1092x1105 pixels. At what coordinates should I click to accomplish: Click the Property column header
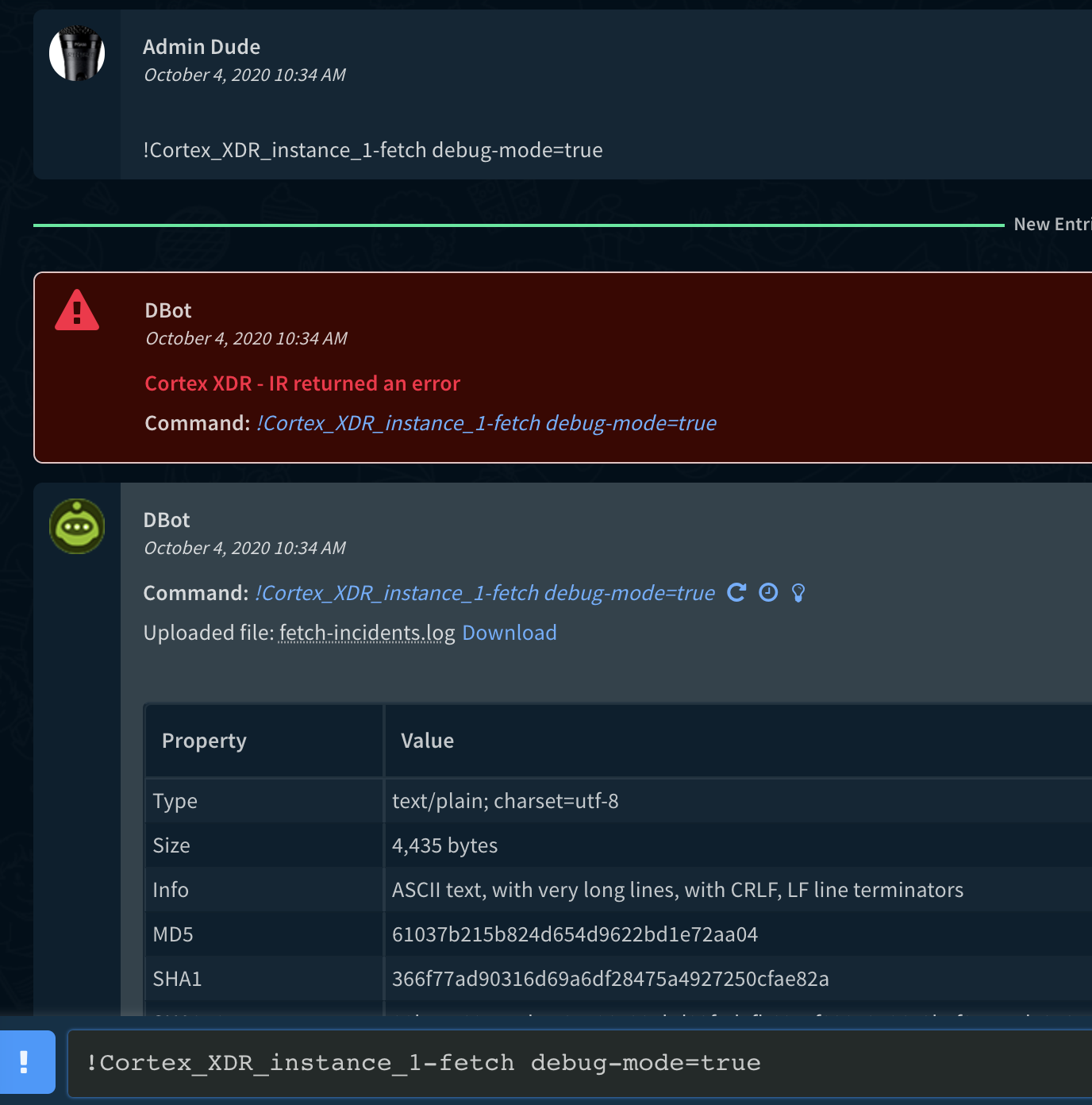tap(204, 740)
